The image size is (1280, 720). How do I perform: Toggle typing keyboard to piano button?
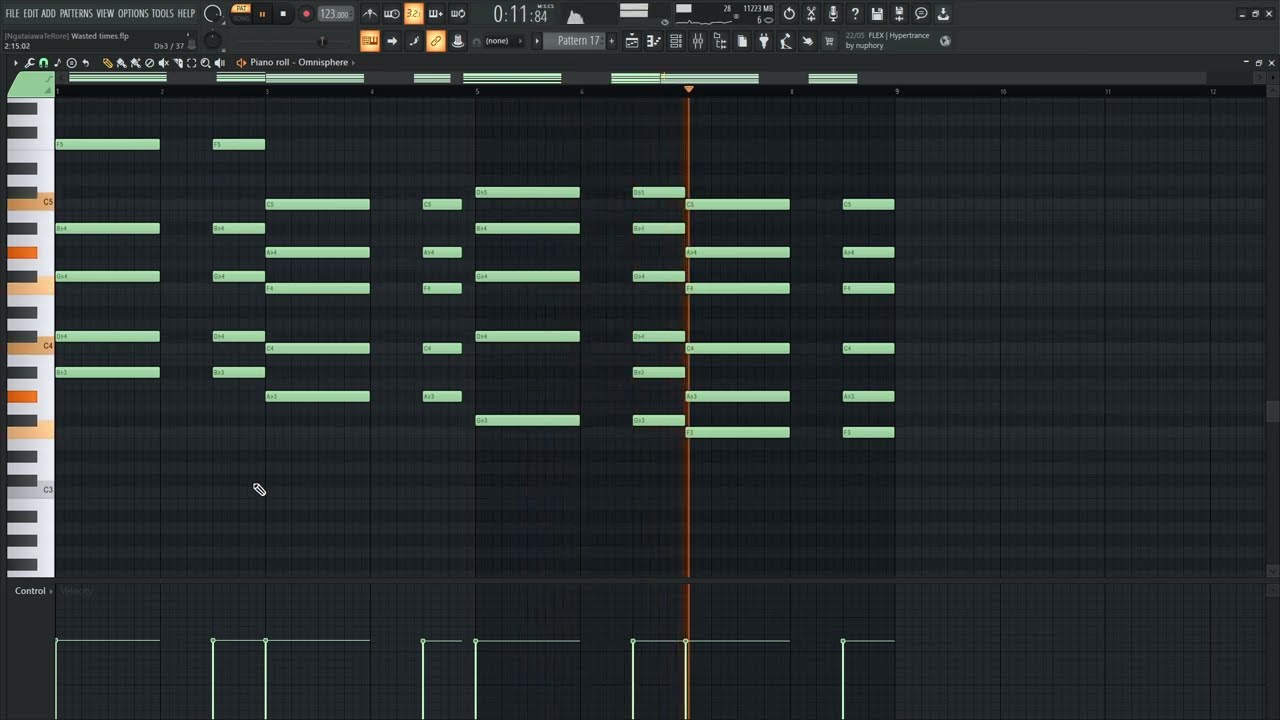coord(369,41)
